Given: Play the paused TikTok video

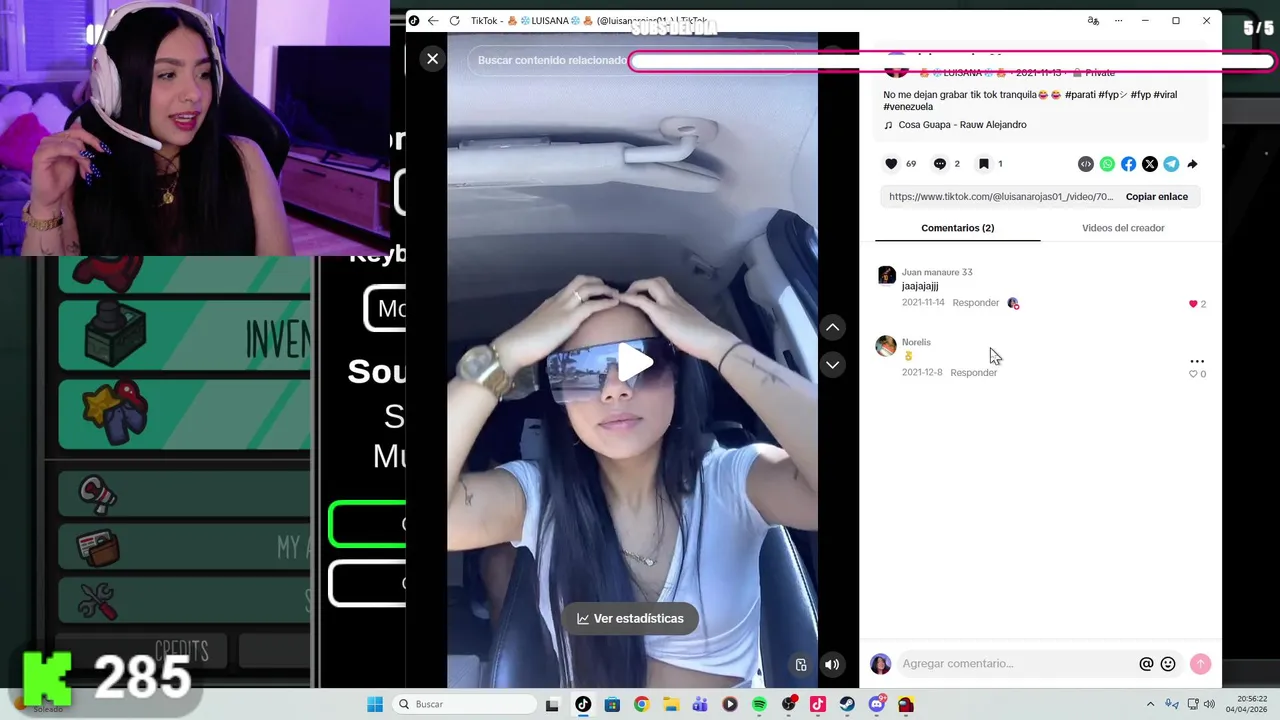Looking at the screenshot, I should [x=633, y=362].
